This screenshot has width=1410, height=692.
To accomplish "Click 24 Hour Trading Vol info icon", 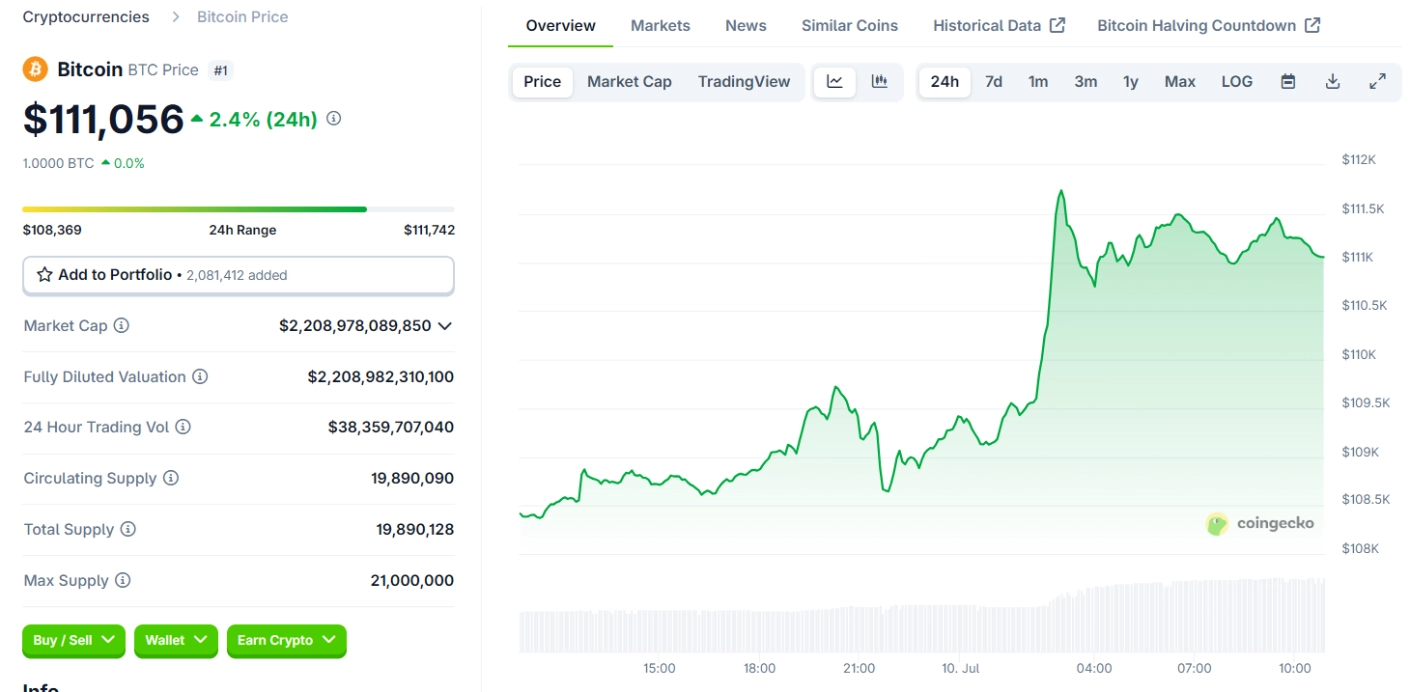I will tap(183, 427).
